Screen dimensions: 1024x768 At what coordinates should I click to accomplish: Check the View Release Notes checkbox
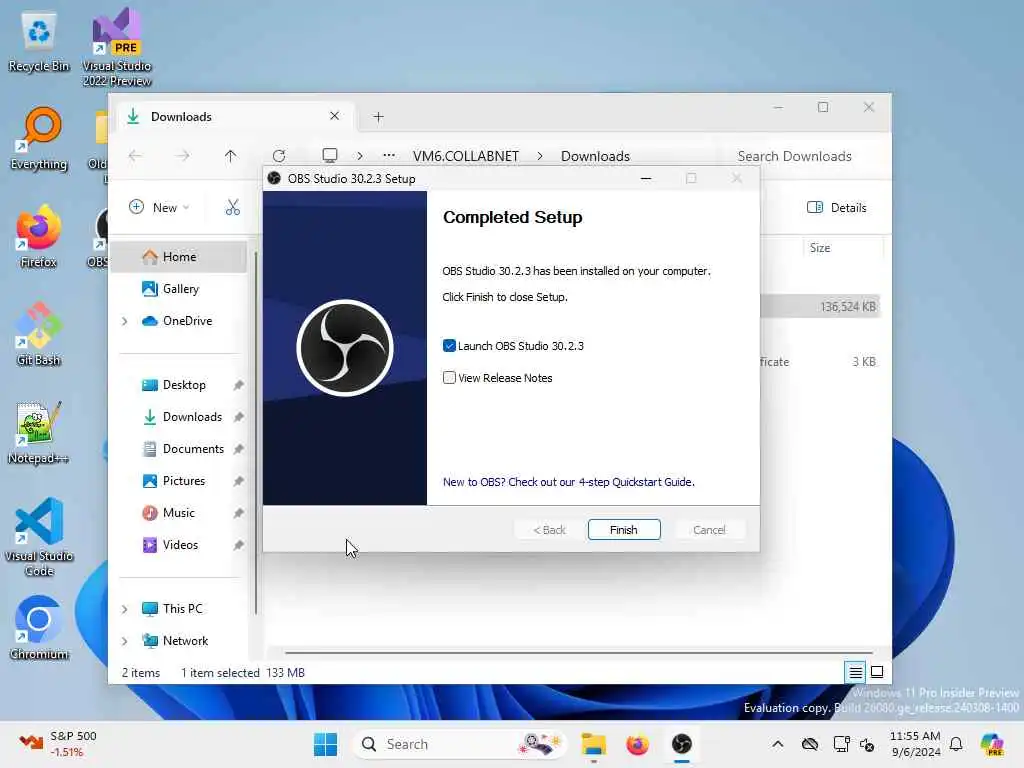click(449, 377)
